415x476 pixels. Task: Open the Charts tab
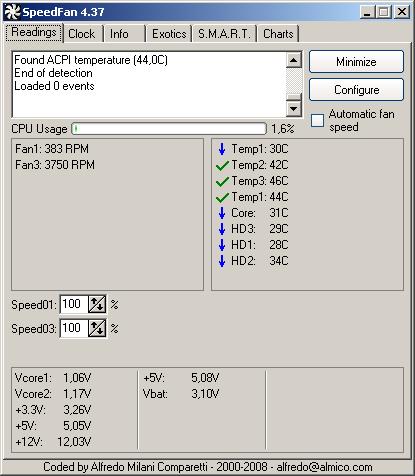click(278, 34)
